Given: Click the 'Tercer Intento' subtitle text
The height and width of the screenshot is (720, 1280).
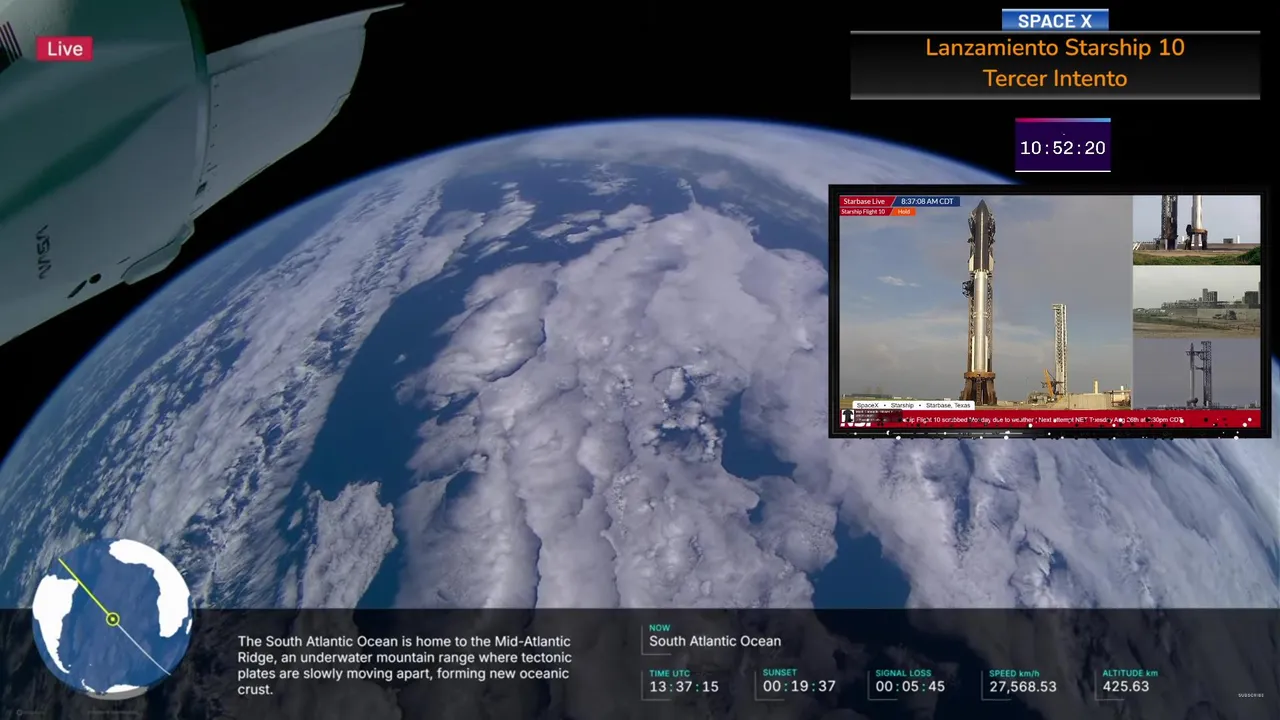Looking at the screenshot, I should coord(1055,78).
